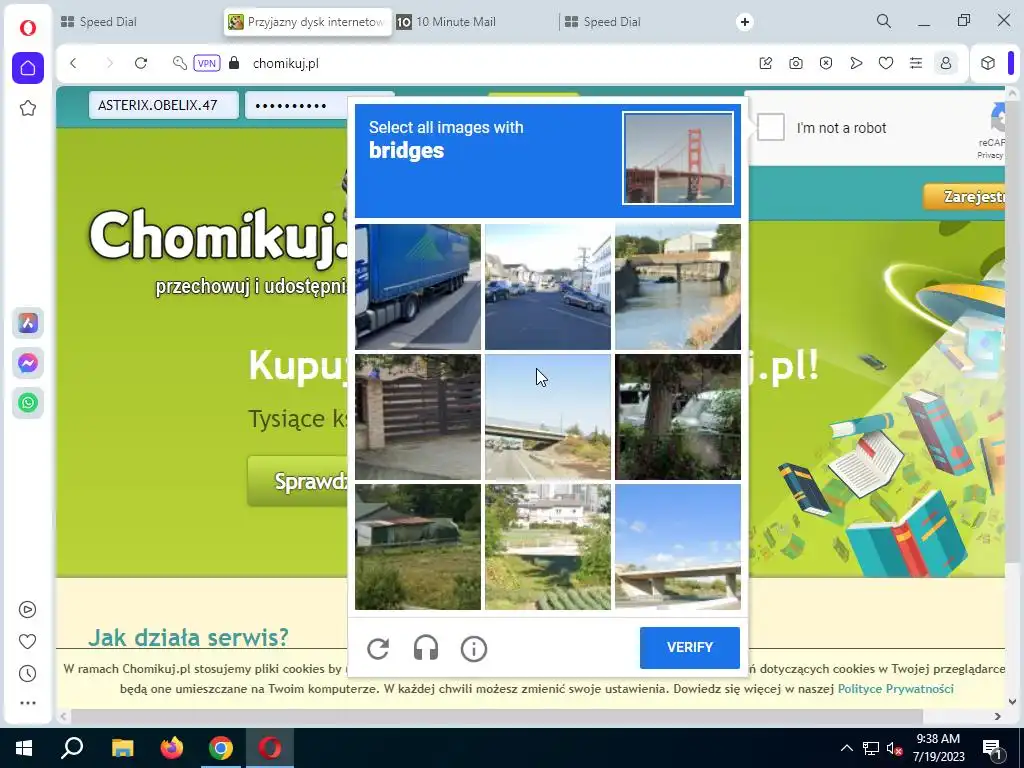Click the VERIFY button
Screen dimensions: 1024x768
click(690, 647)
